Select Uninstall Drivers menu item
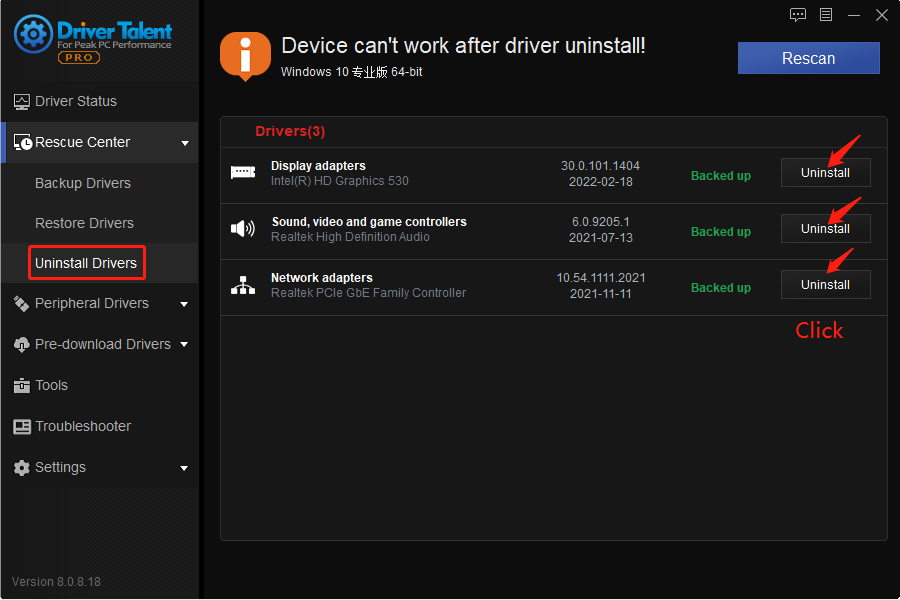The height and width of the screenshot is (600, 900). pos(86,263)
